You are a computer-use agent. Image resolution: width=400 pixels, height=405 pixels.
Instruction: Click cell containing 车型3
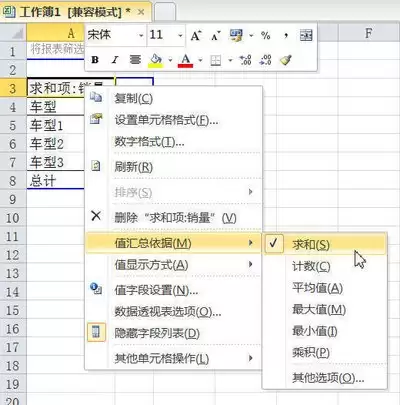point(55,162)
